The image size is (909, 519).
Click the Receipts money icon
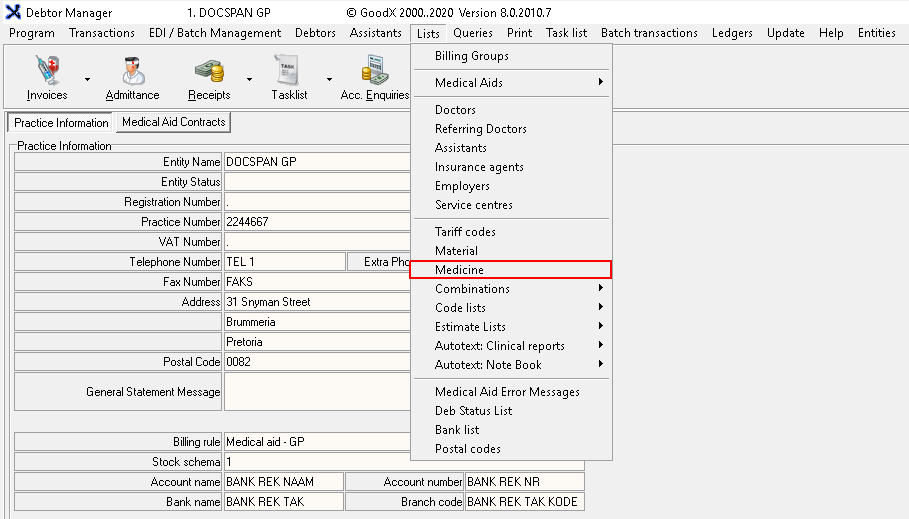208,72
